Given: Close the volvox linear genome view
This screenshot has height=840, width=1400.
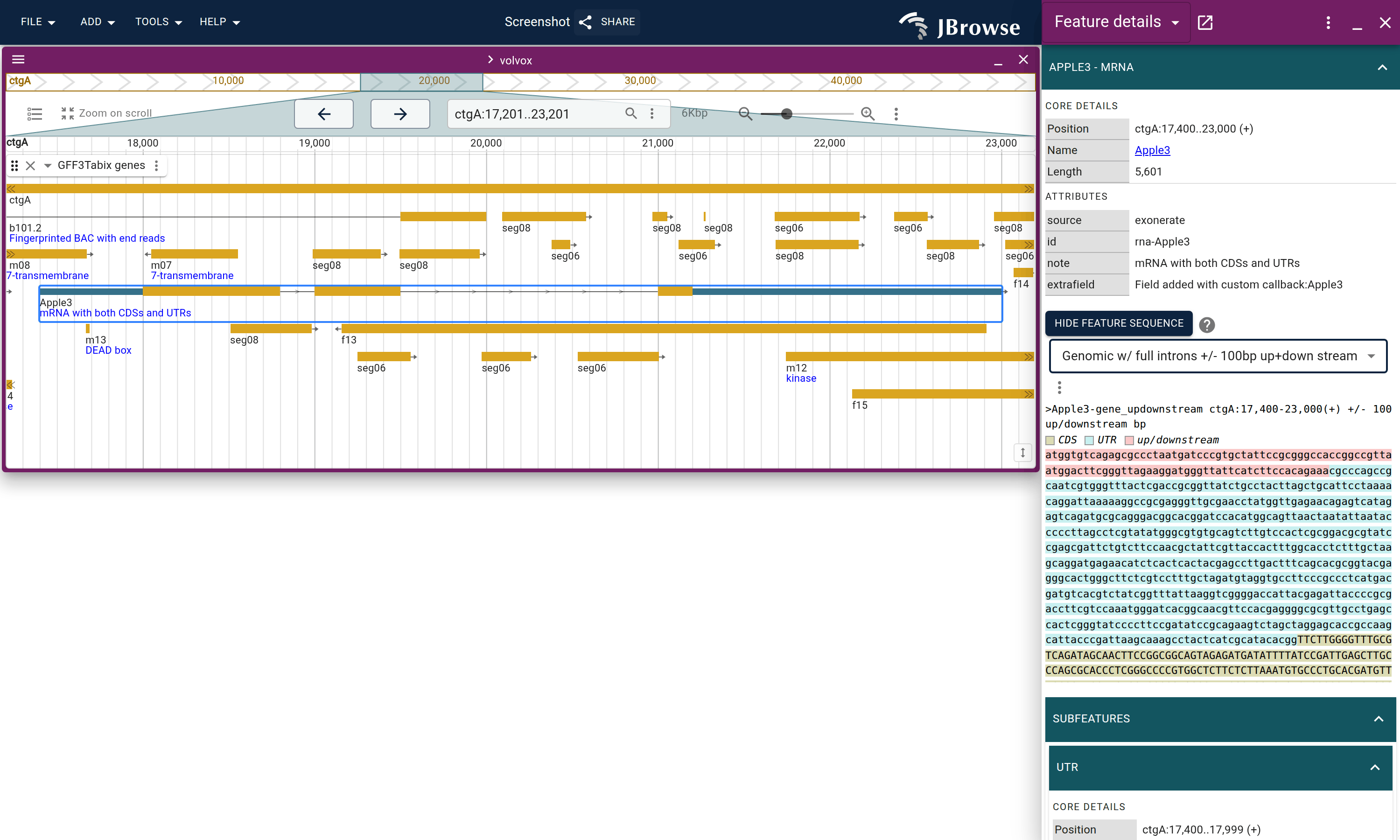Looking at the screenshot, I should (x=1023, y=59).
